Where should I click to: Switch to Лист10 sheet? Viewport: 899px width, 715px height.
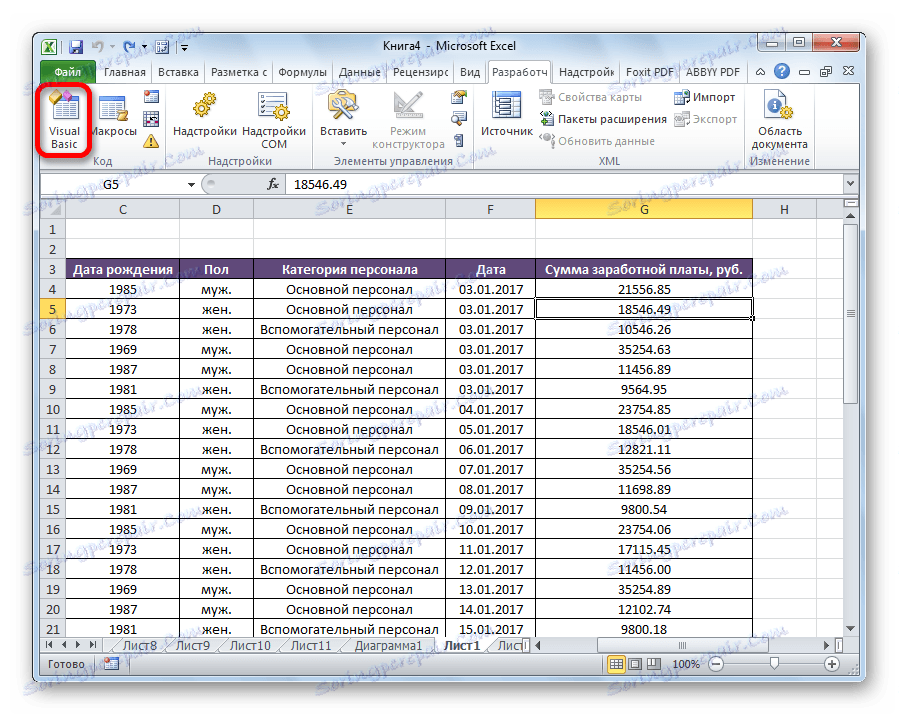[250, 646]
